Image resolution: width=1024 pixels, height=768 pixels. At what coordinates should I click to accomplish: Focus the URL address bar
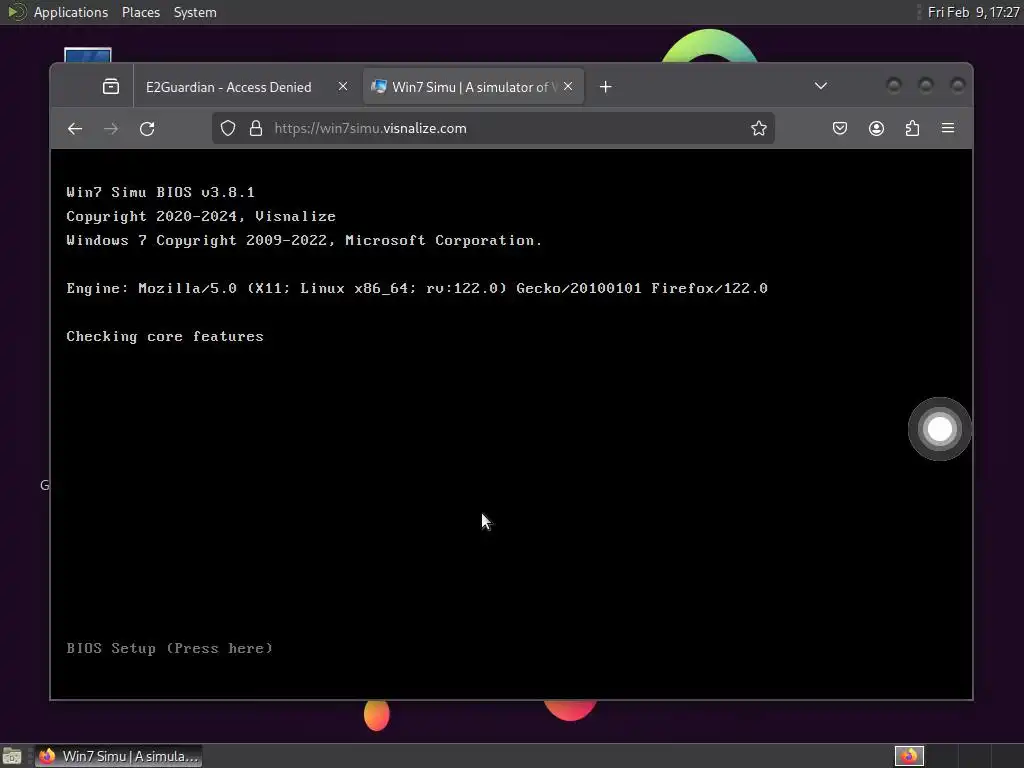click(493, 128)
